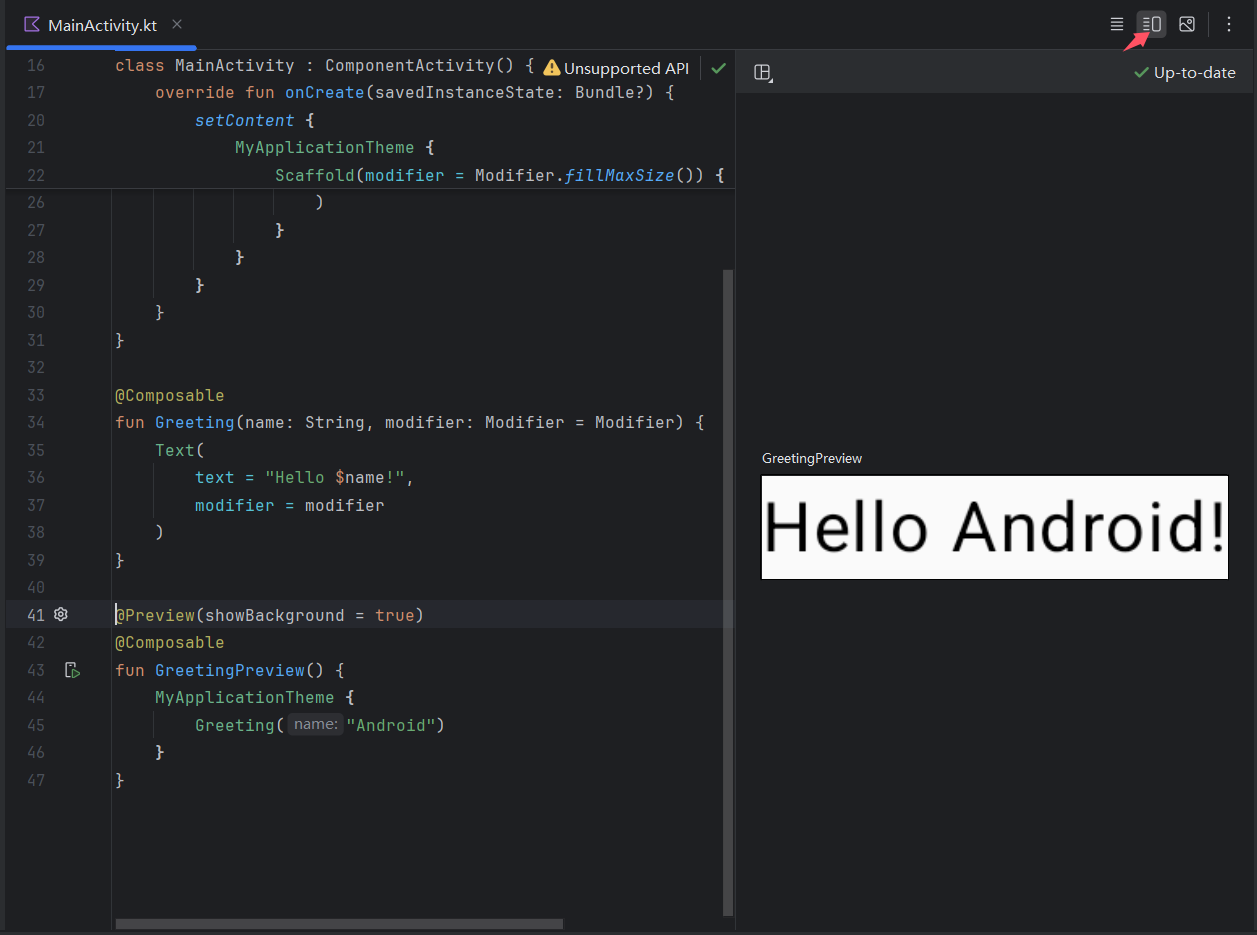Viewport: 1257px width, 935px height.
Task: Click @Composable annotation on line 42
Action: 170,642
